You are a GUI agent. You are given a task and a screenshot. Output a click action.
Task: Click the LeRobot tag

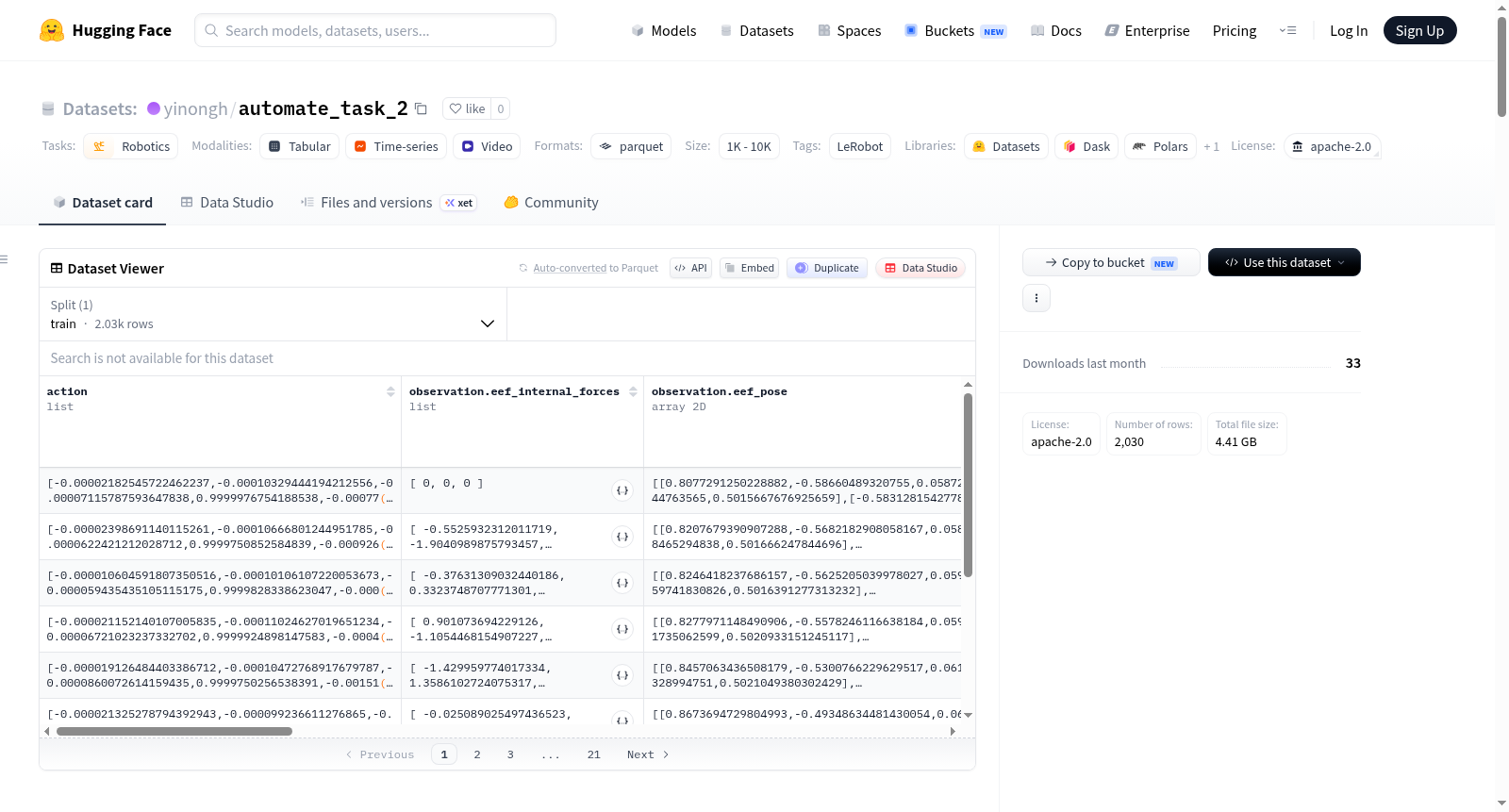click(860, 146)
